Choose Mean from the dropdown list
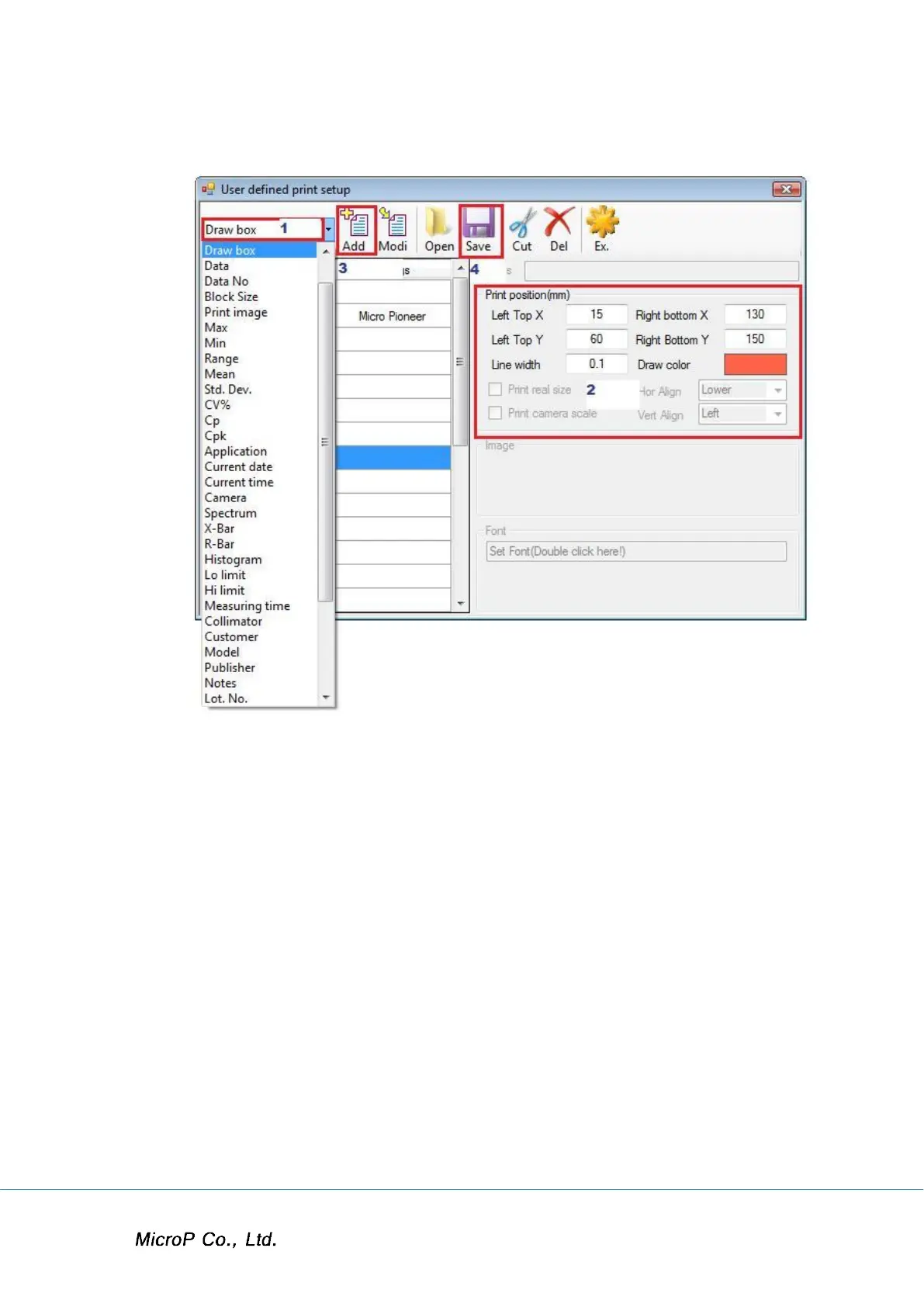Image resolution: width=924 pixels, height=1307 pixels. point(259,374)
